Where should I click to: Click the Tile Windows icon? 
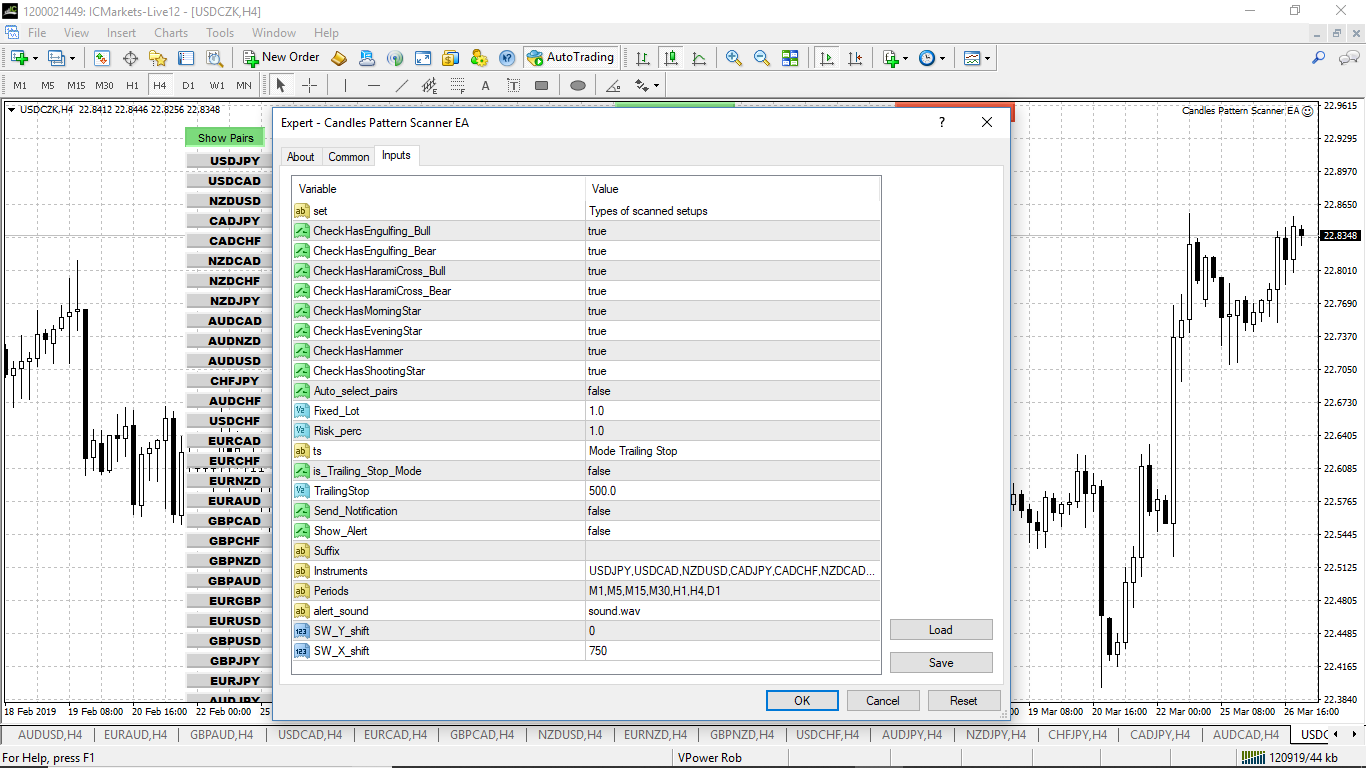(x=790, y=58)
